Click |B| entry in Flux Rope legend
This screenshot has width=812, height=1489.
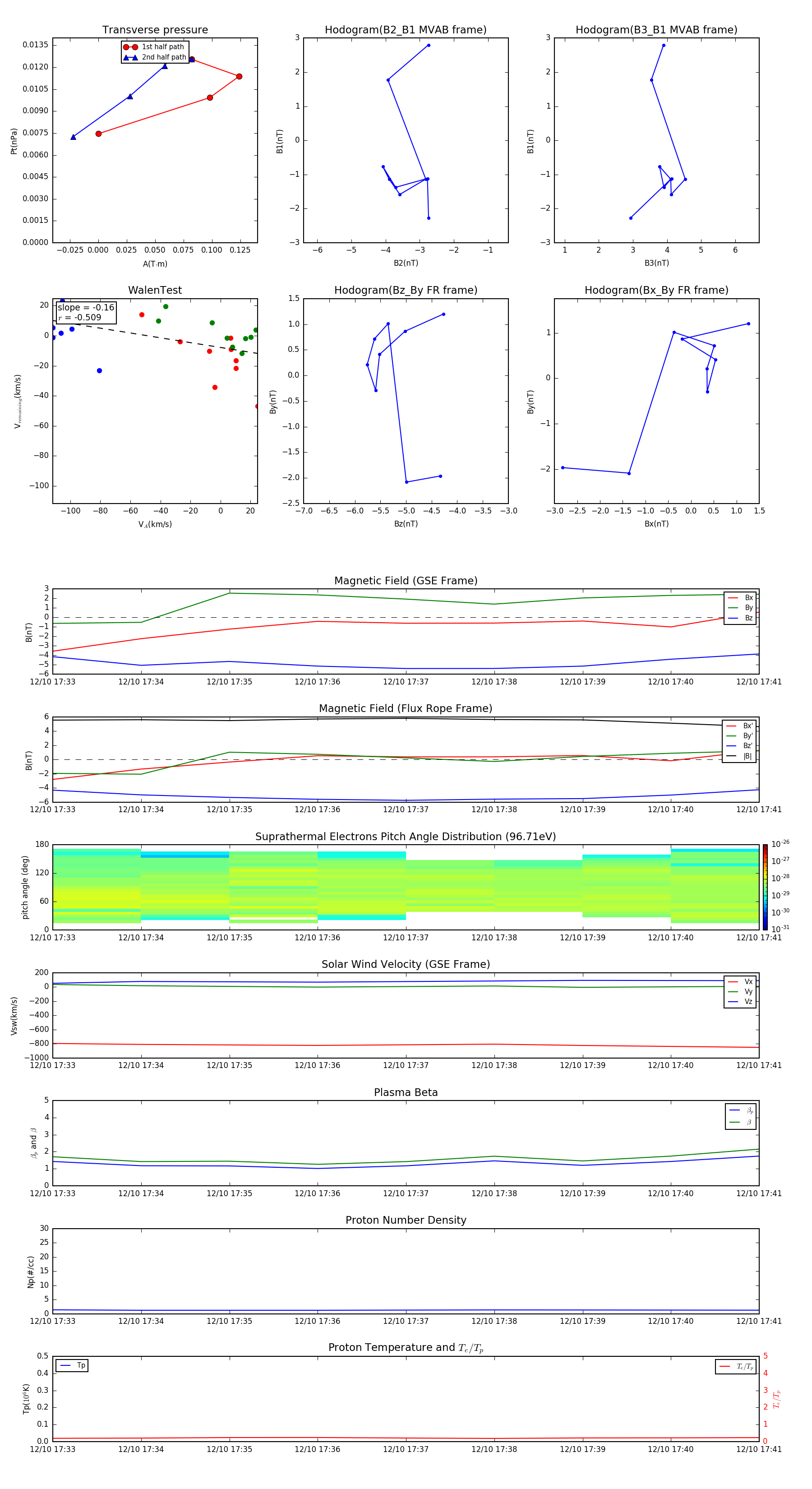739,756
